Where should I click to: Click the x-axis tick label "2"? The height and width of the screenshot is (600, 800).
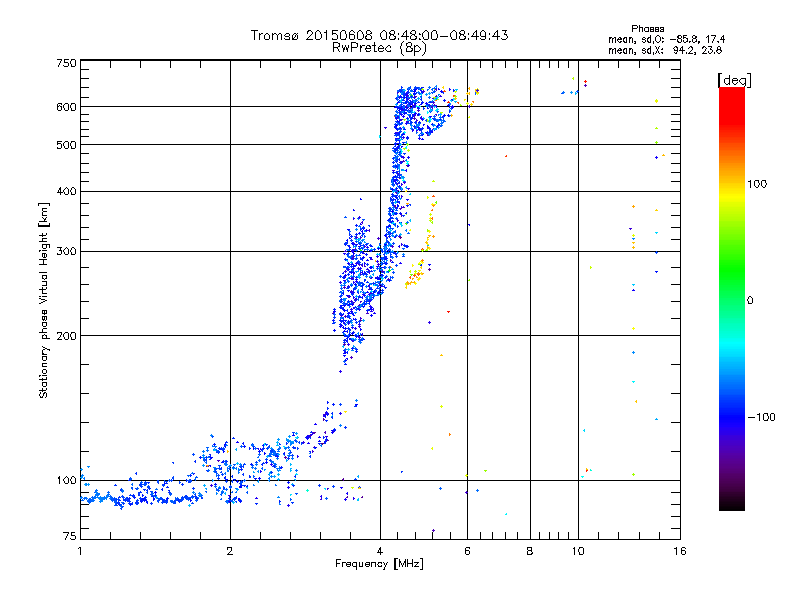(230, 551)
